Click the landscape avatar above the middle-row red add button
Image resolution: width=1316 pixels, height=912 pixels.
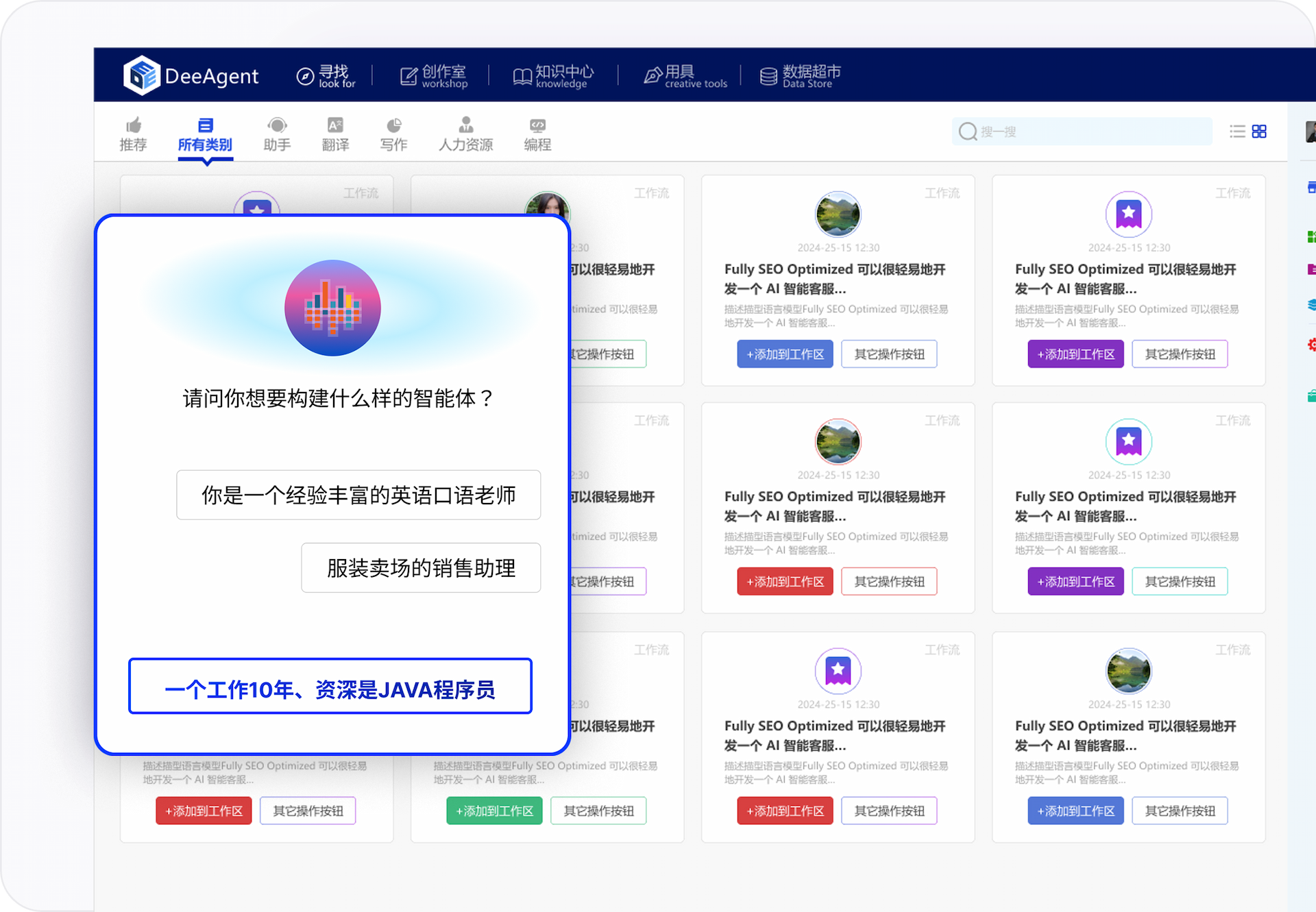click(838, 441)
